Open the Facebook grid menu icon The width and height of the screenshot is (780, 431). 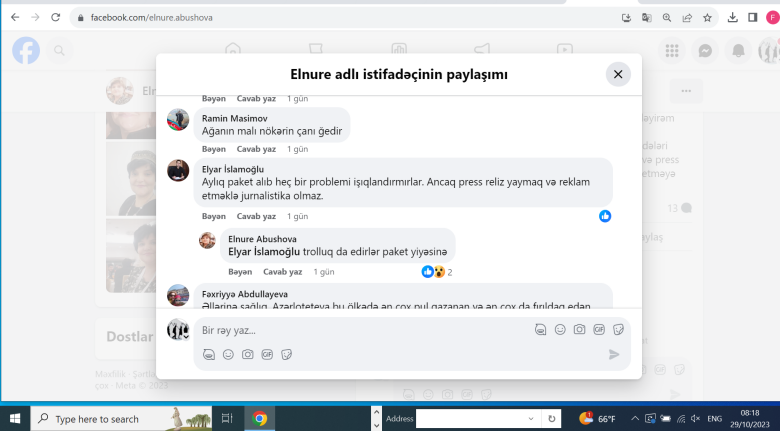point(672,51)
